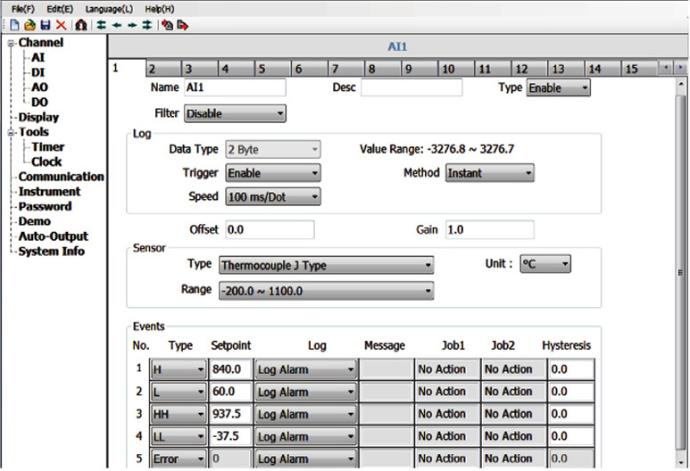Viewport: 690px width, 471px height.
Task: Open the Instrument tree item
Action: click(x=49, y=191)
